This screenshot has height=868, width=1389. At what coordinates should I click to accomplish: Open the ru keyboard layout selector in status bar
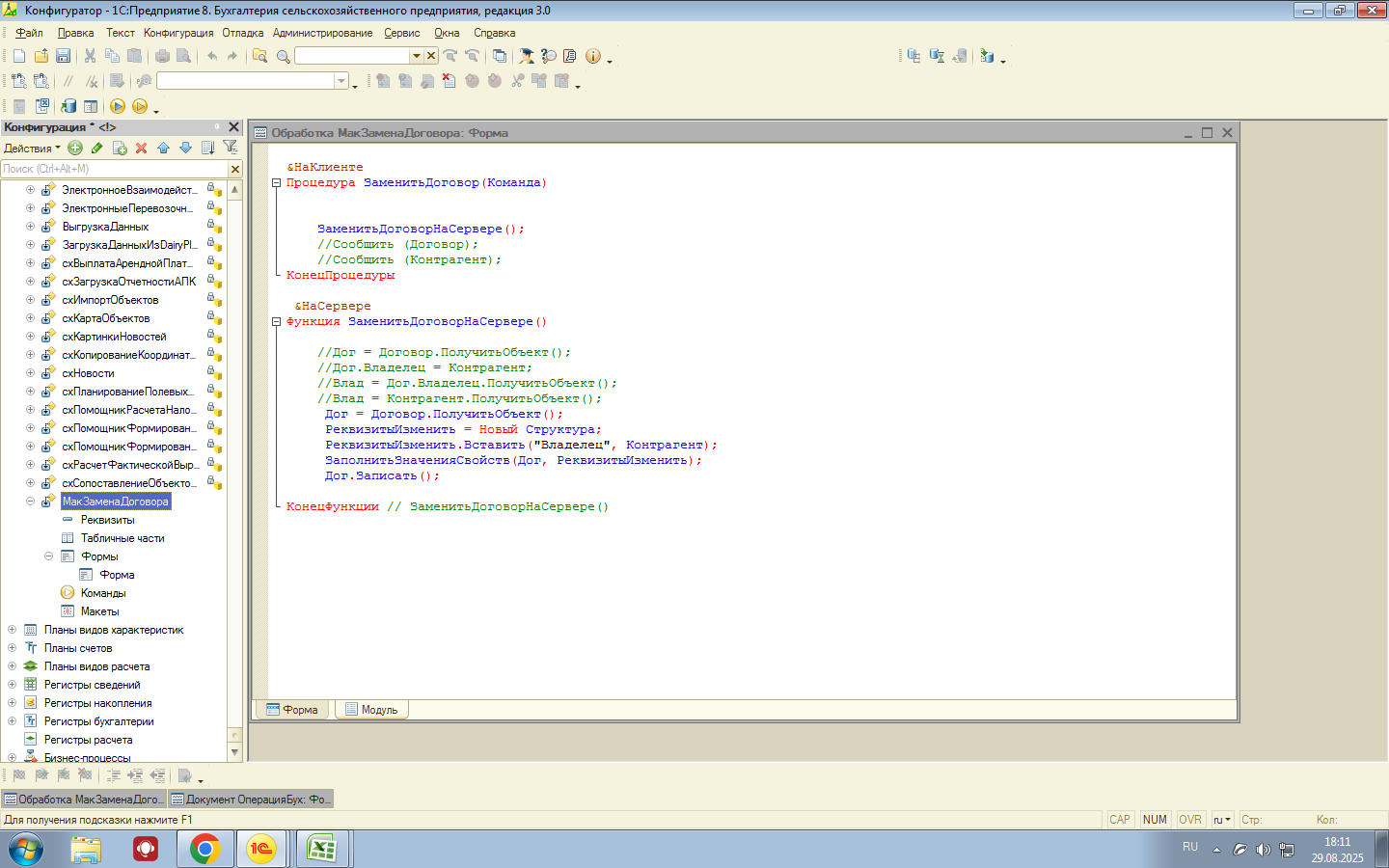click(x=1222, y=820)
